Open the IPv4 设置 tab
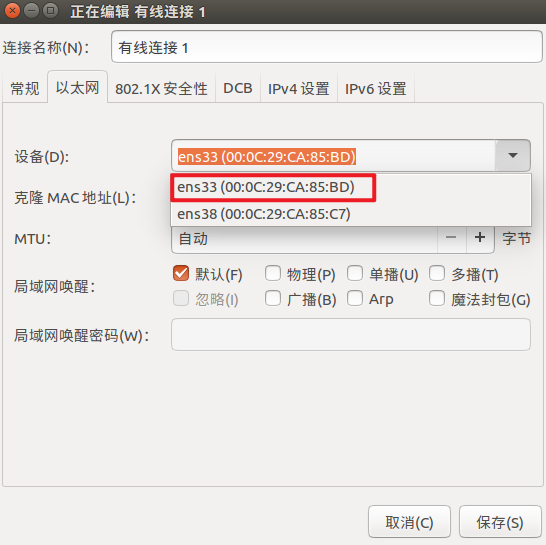546x545 pixels. click(298, 88)
